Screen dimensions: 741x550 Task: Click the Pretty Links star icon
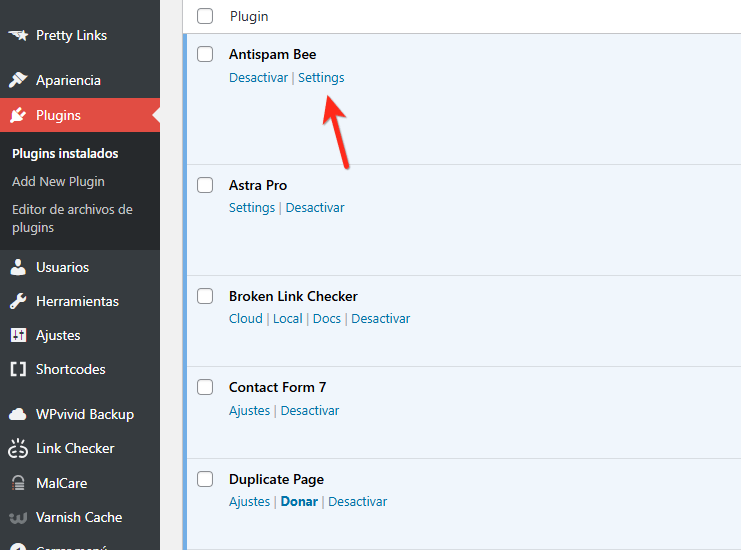[x=18, y=35]
